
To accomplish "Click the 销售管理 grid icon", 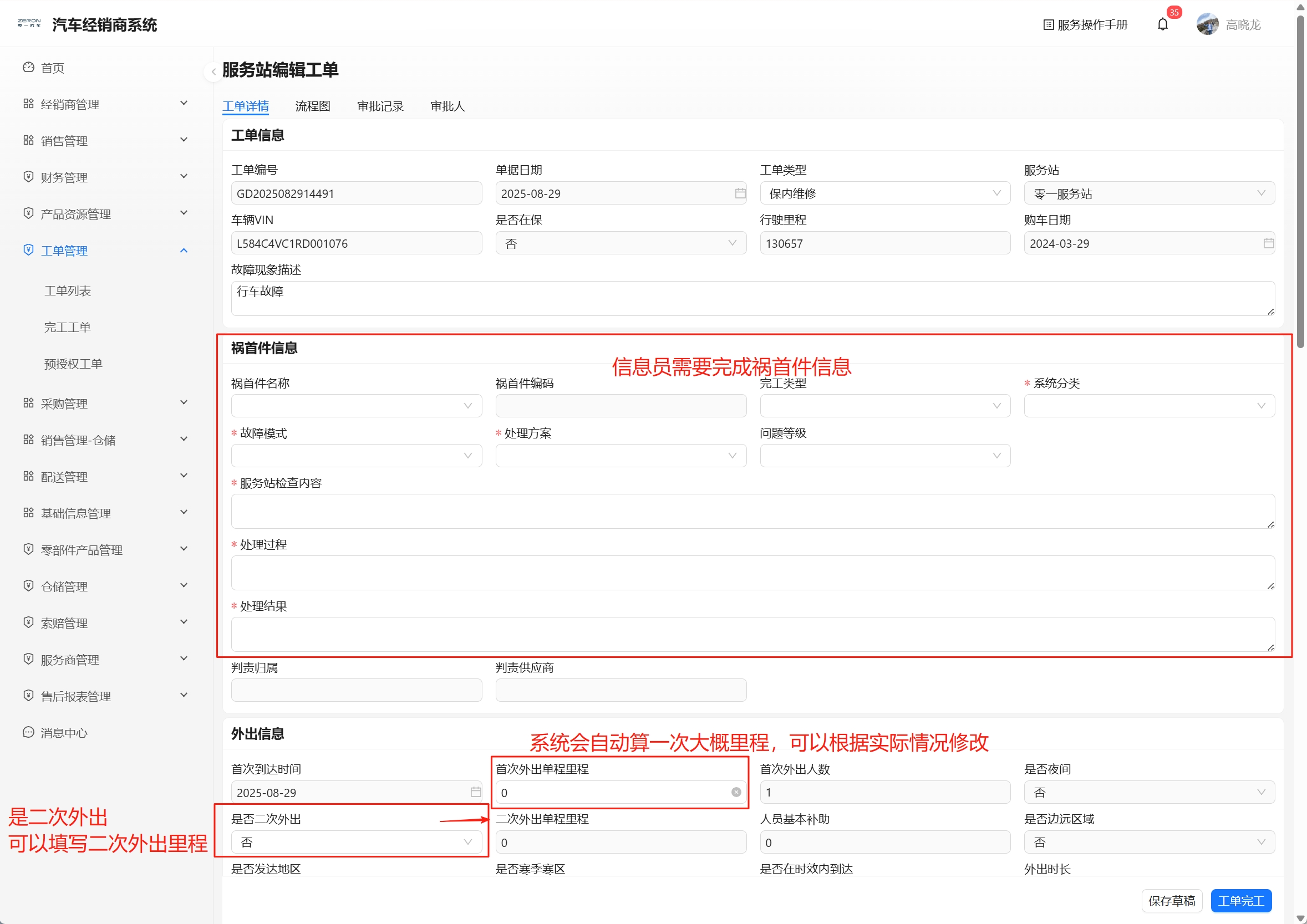I will point(28,140).
